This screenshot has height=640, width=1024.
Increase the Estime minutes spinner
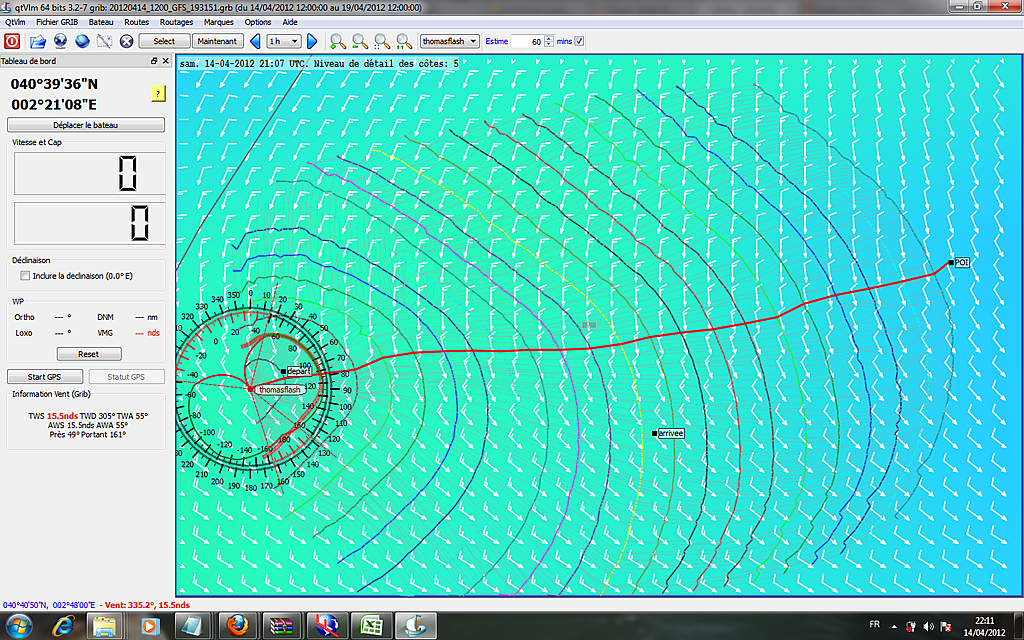tap(549, 38)
